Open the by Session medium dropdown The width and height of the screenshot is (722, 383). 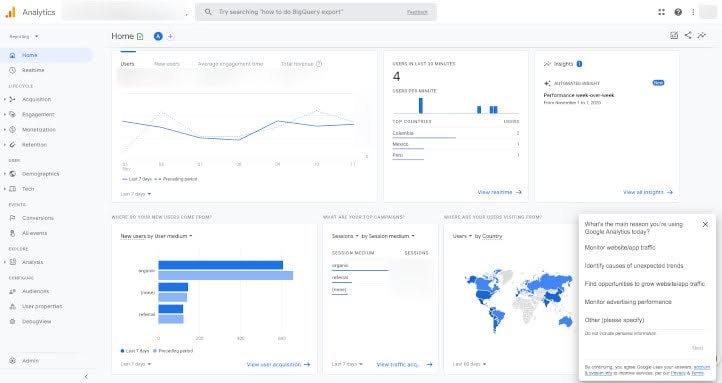388,236
